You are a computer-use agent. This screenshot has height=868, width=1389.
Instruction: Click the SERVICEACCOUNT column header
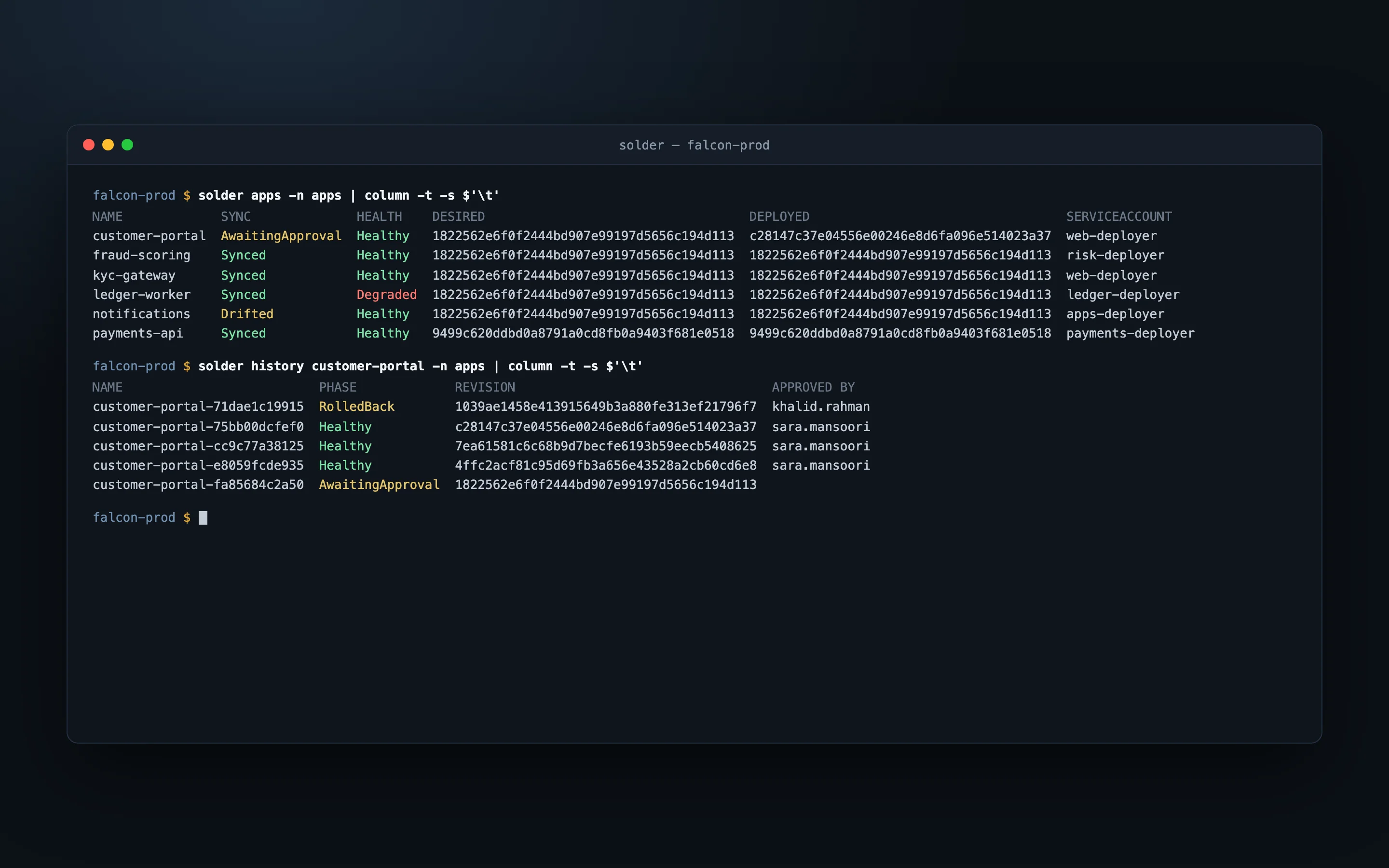tap(1118, 217)
